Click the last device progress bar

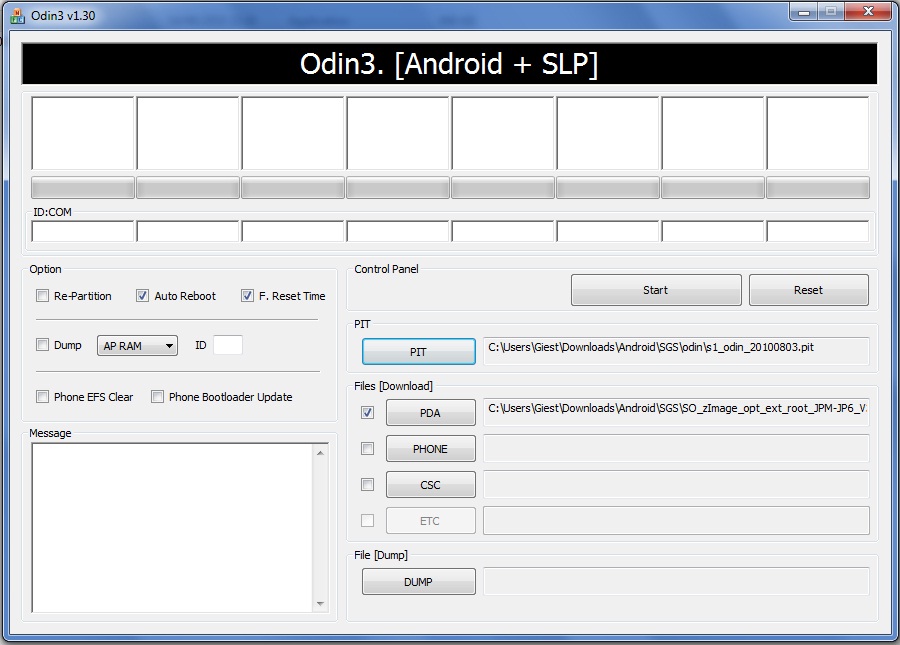[x=818, y=188]
